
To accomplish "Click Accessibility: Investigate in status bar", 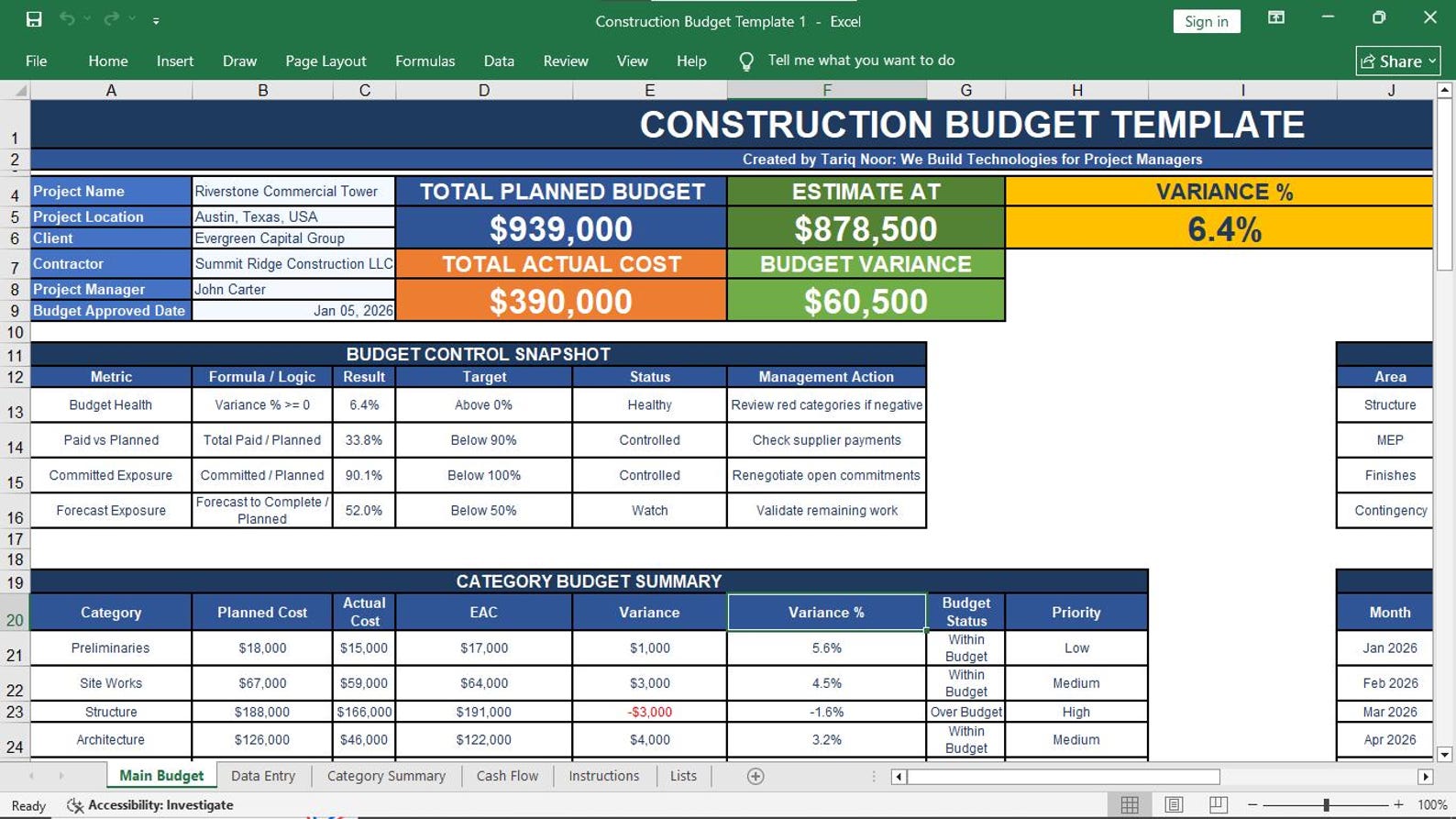I will tap(150, 805).
